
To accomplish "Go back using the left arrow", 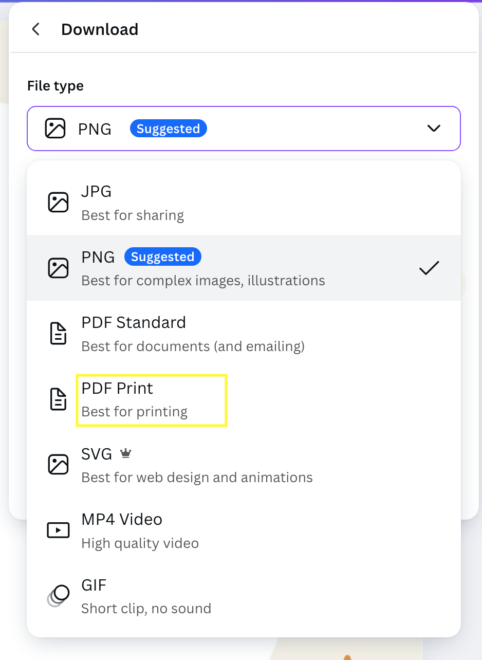I will click(36, 29).
